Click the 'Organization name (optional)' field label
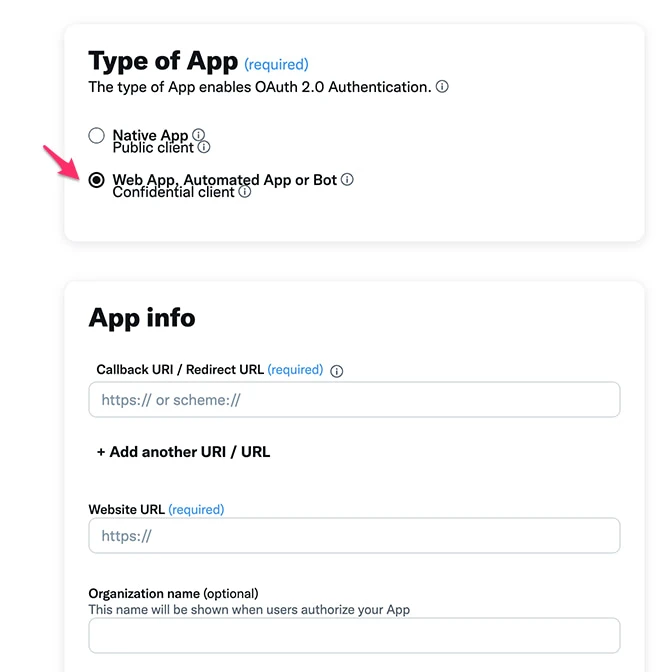 (x=173, y=593)
